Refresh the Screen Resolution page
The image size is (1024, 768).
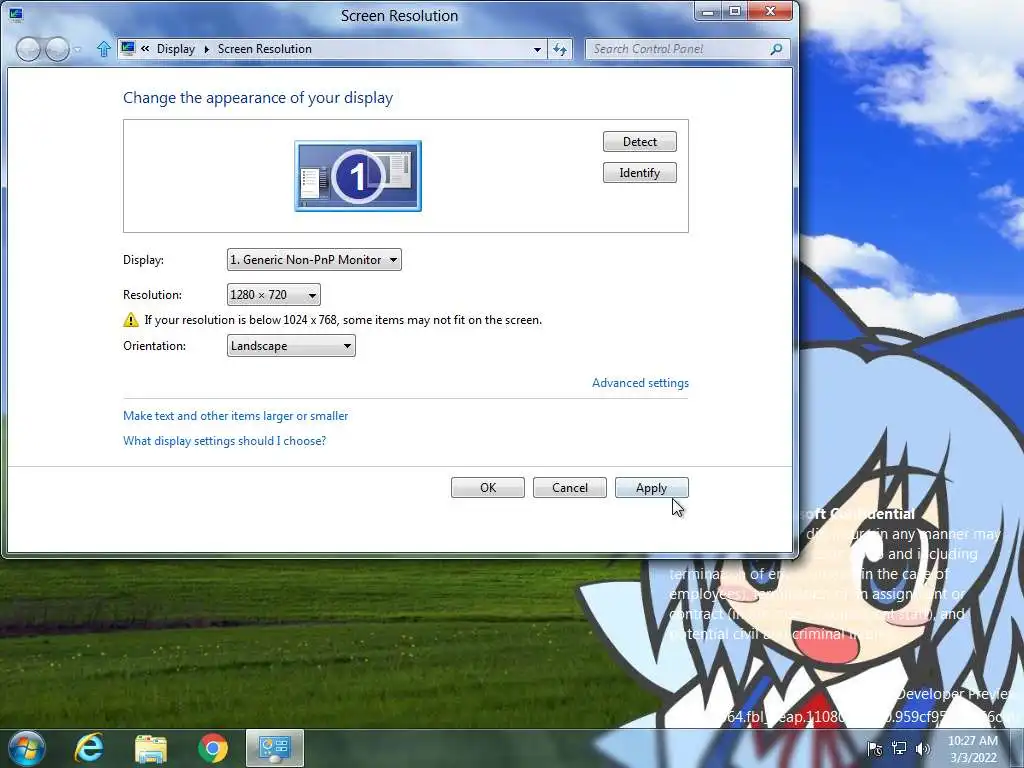point(560,49)
